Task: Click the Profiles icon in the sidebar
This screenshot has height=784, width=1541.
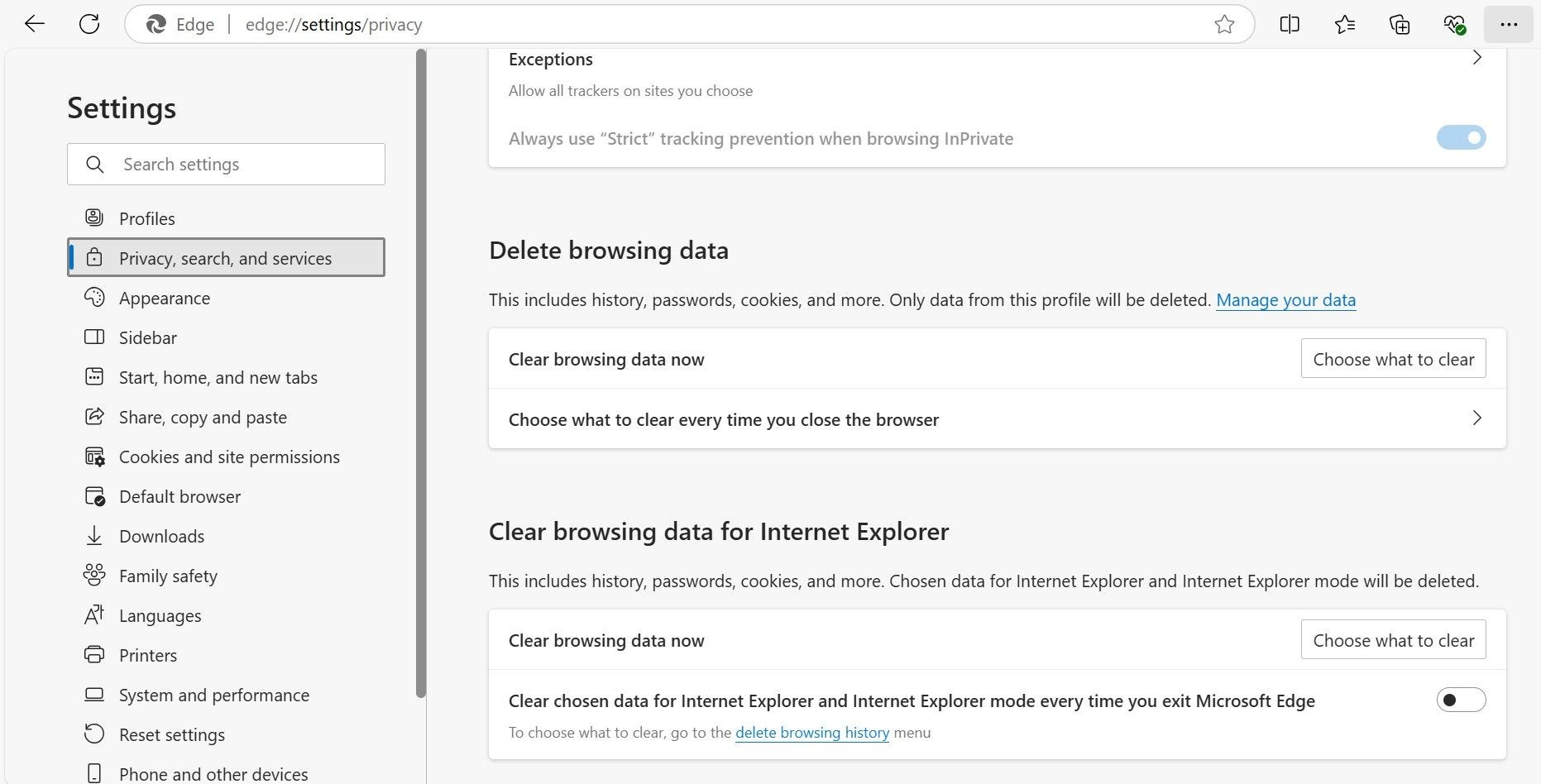Action: pos(94,218)
